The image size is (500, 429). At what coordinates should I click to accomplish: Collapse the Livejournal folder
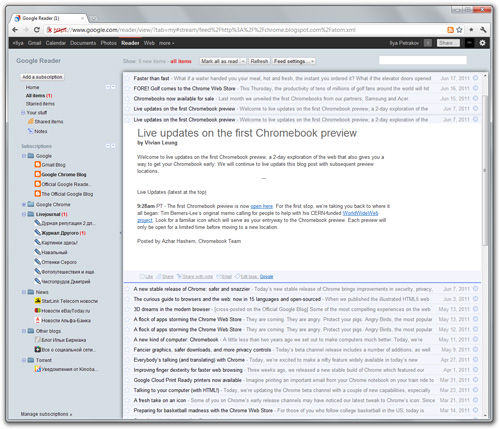pyautogui.click(x=24, y=214)
